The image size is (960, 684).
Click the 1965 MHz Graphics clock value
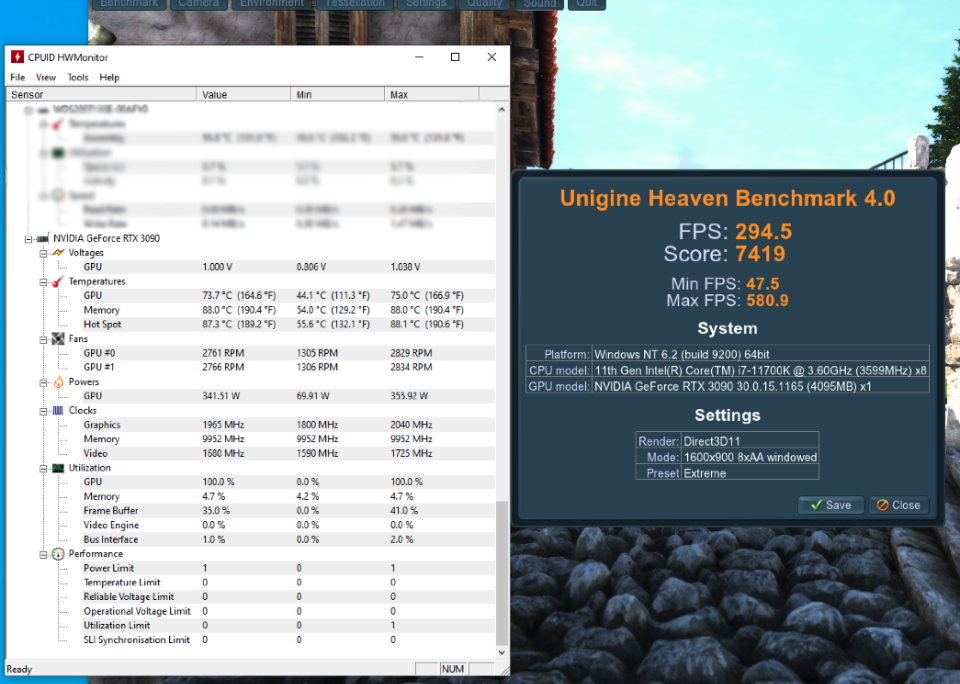click(x=223, y=425)
